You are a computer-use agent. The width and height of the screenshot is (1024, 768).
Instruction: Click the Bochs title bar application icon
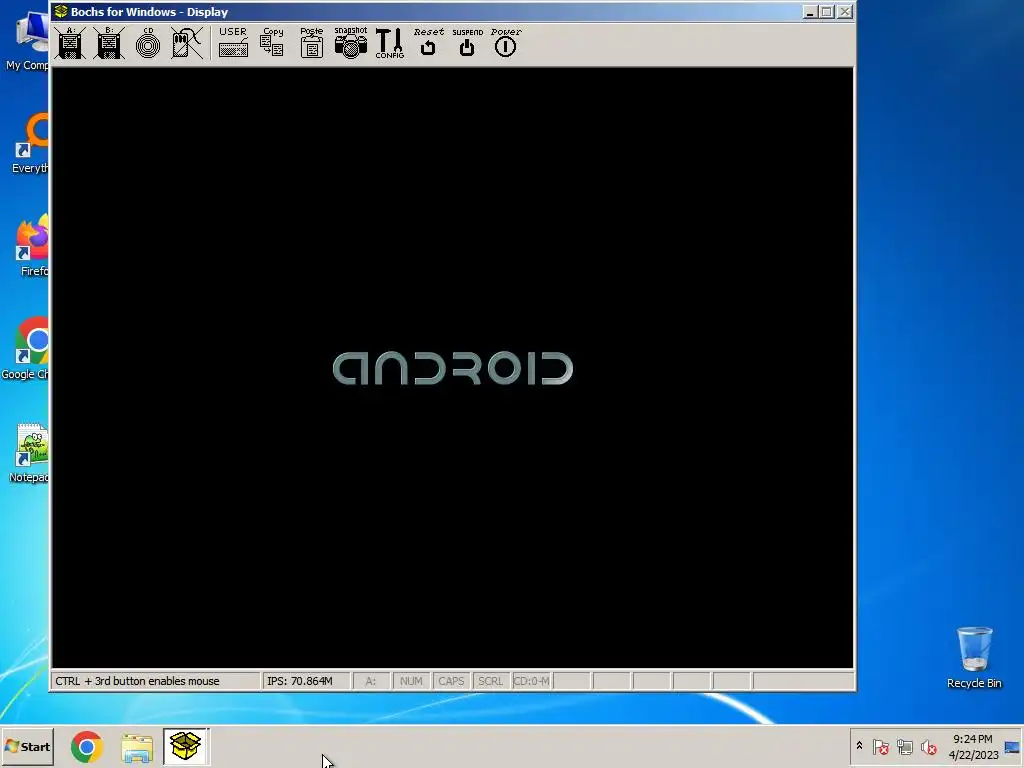61,12
